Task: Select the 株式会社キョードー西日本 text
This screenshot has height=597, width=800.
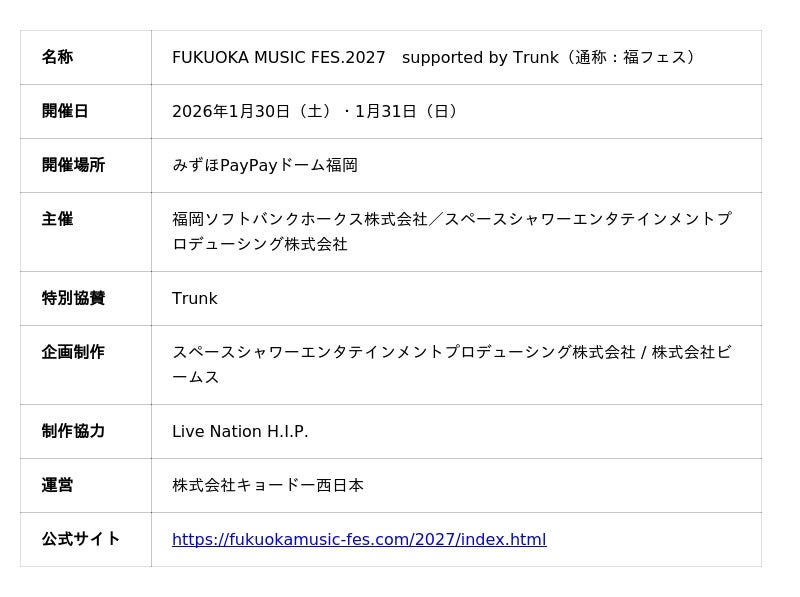Action: [268, 485]
